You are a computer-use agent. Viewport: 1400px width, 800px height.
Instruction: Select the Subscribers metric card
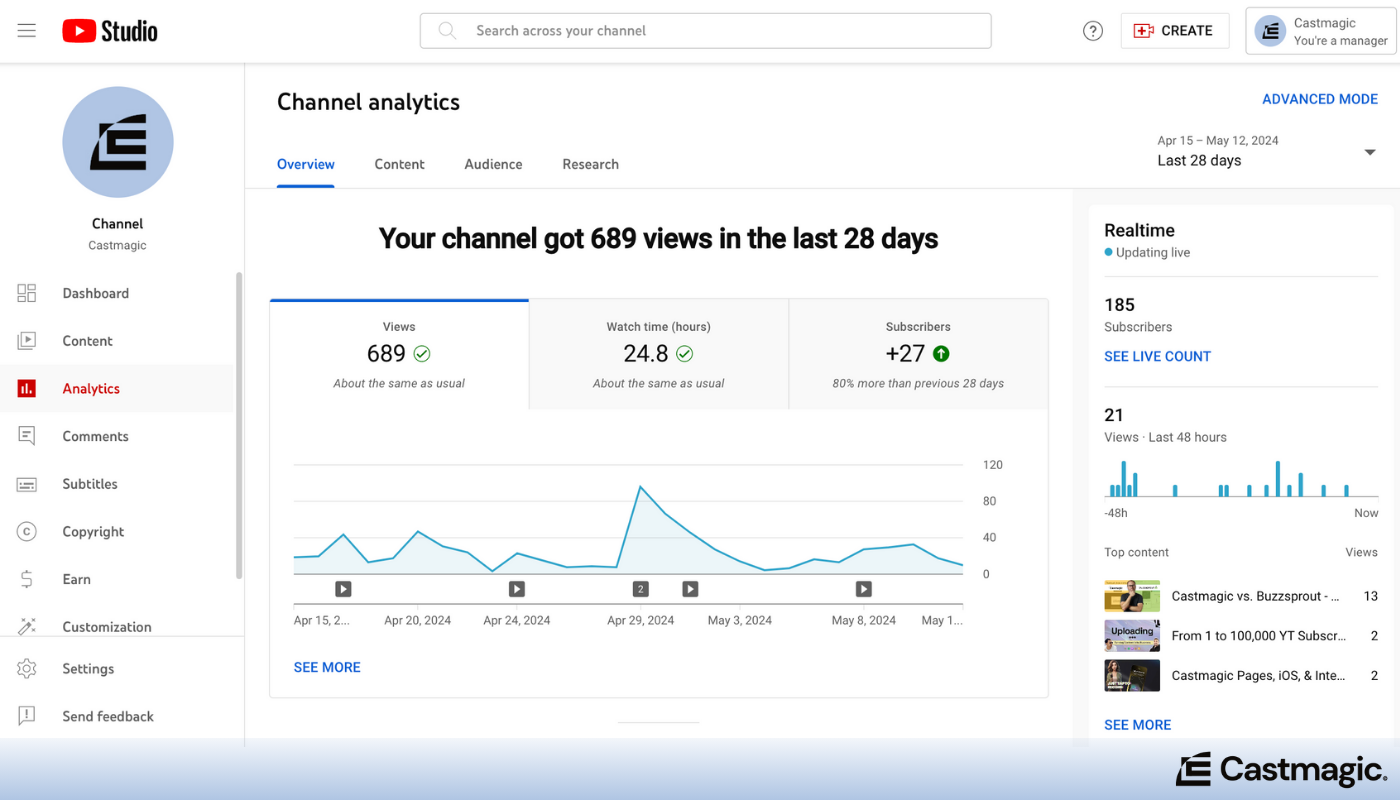click(918, 353)
